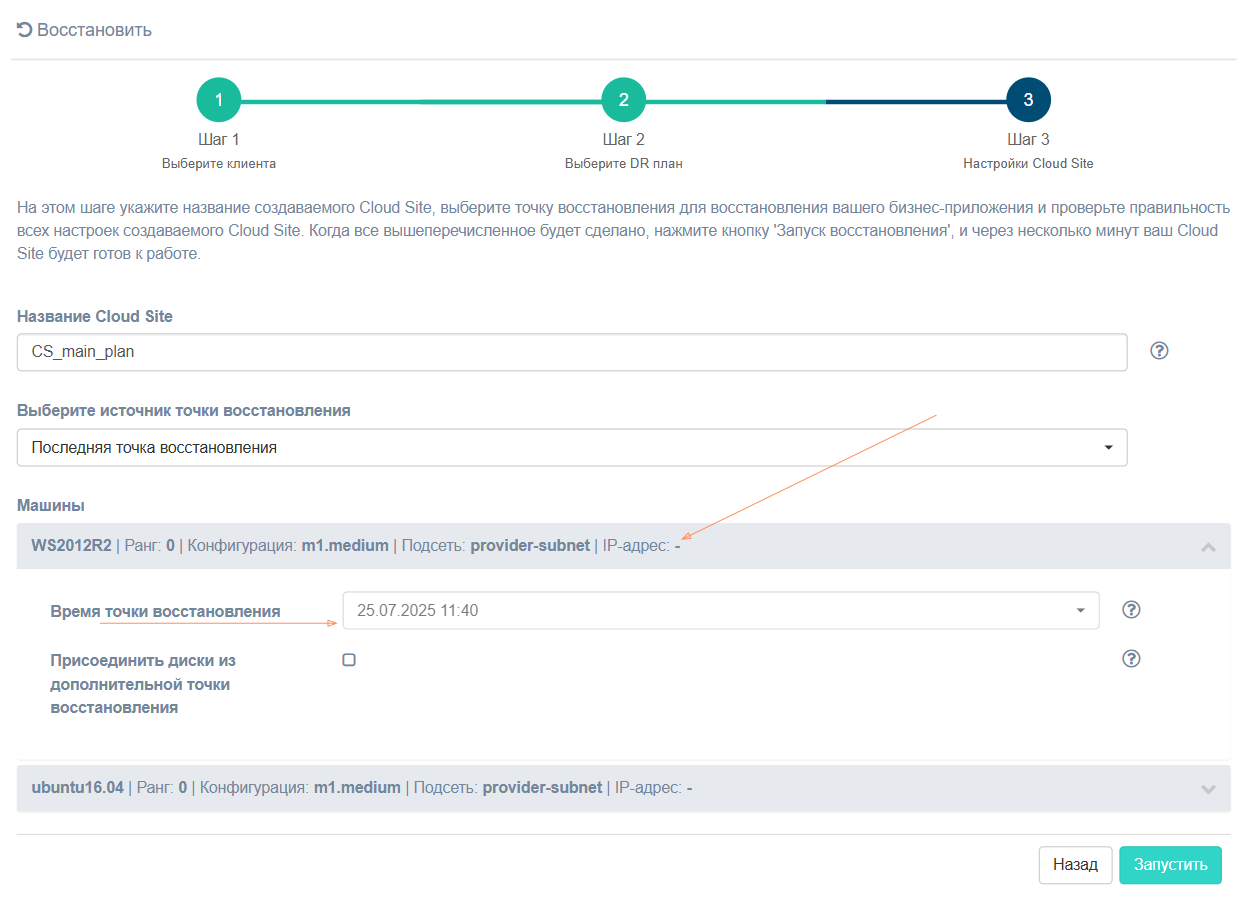Click the Запустить button
This screenshot has width=1247, height=903.
1171,865
